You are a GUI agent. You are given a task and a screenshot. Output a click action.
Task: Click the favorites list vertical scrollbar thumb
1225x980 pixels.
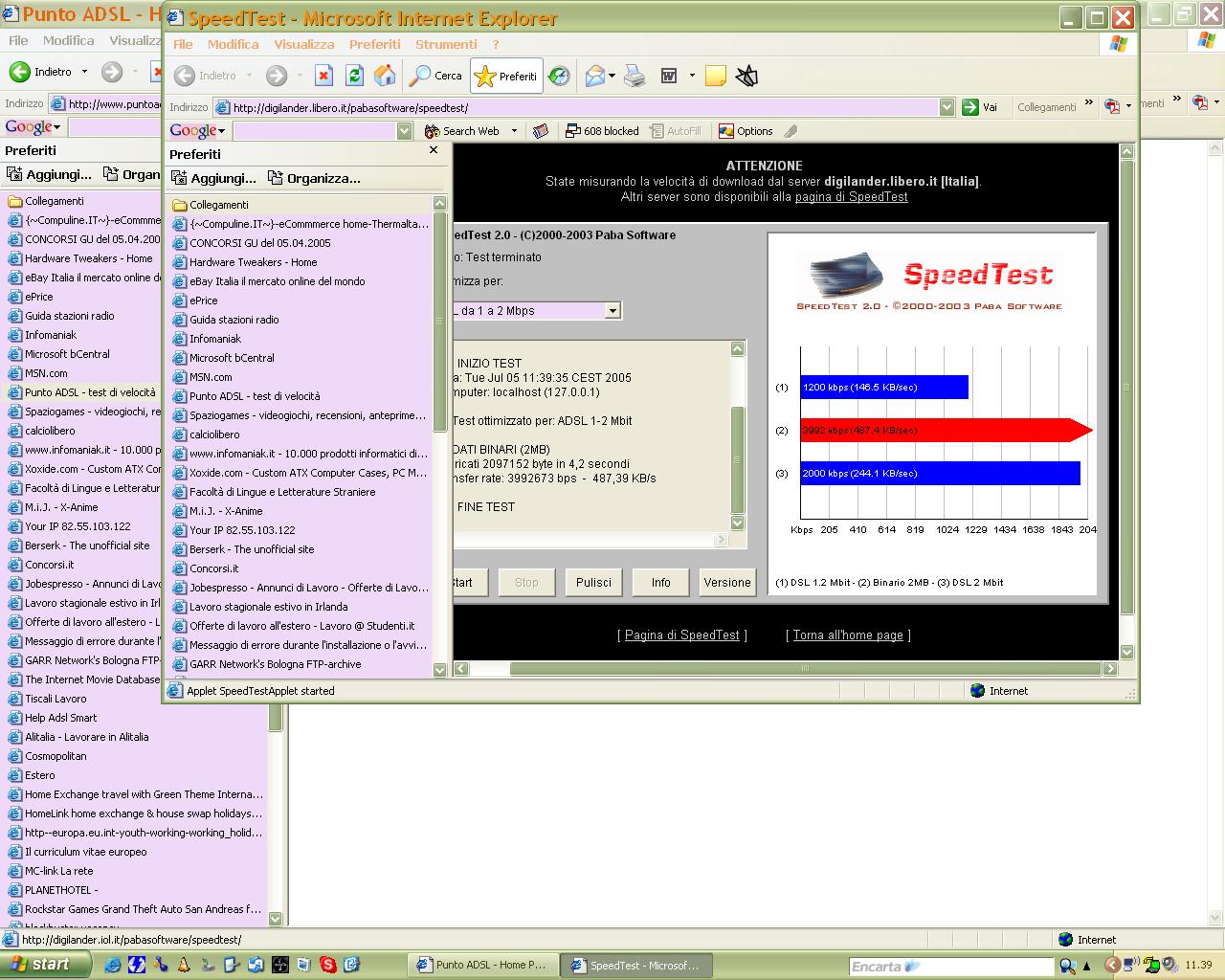point(440,322)
